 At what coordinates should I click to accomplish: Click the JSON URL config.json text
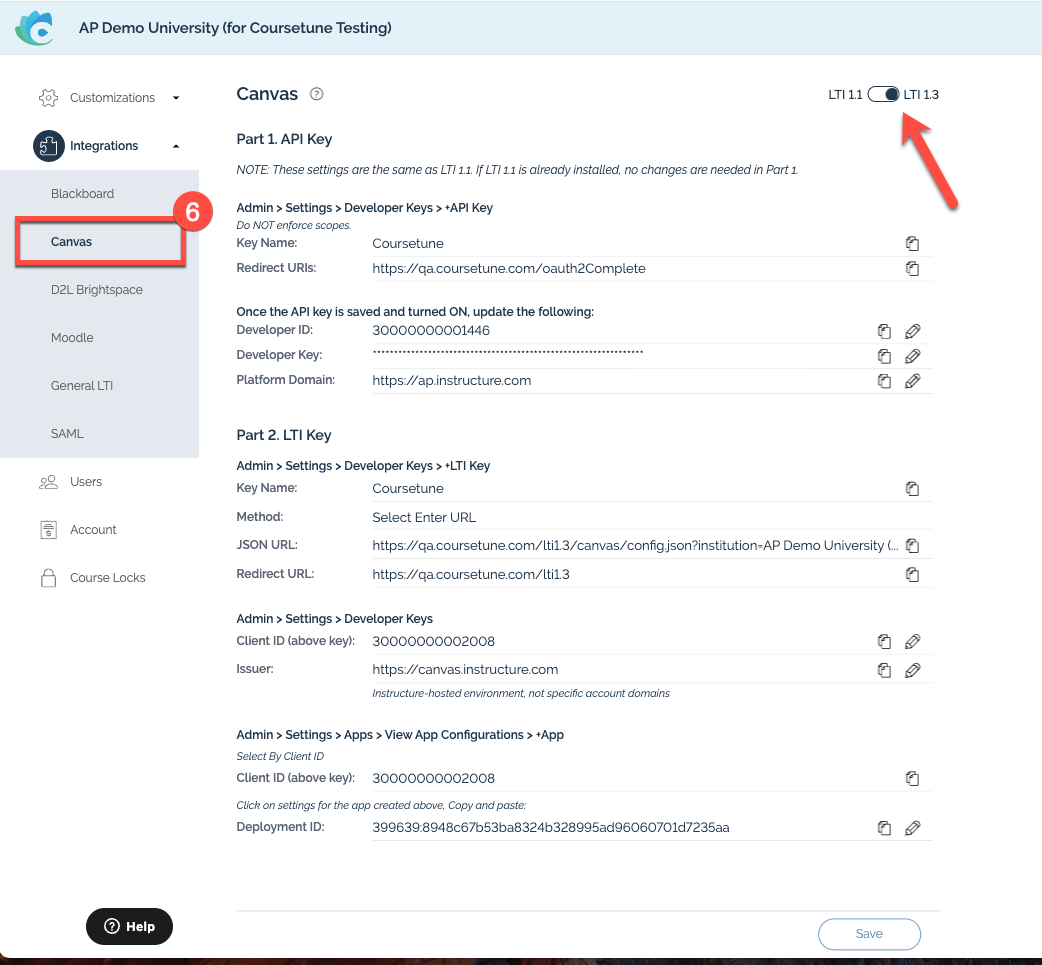click(635, 546)
